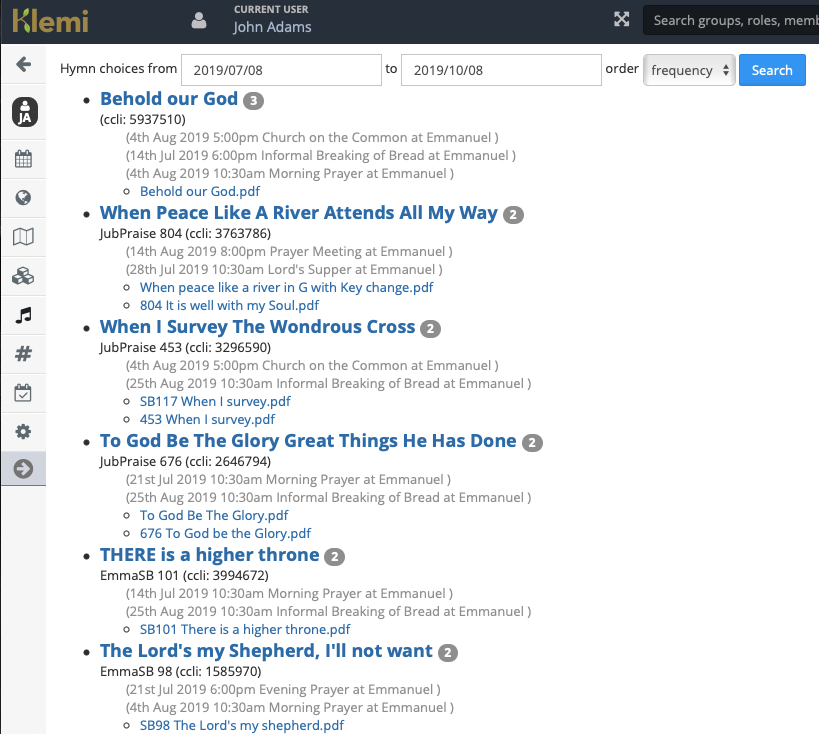Image resolution: width=819 pixels, height=734 pixels.
Task: Select the music note hymns icon
Action: point(23,314)
